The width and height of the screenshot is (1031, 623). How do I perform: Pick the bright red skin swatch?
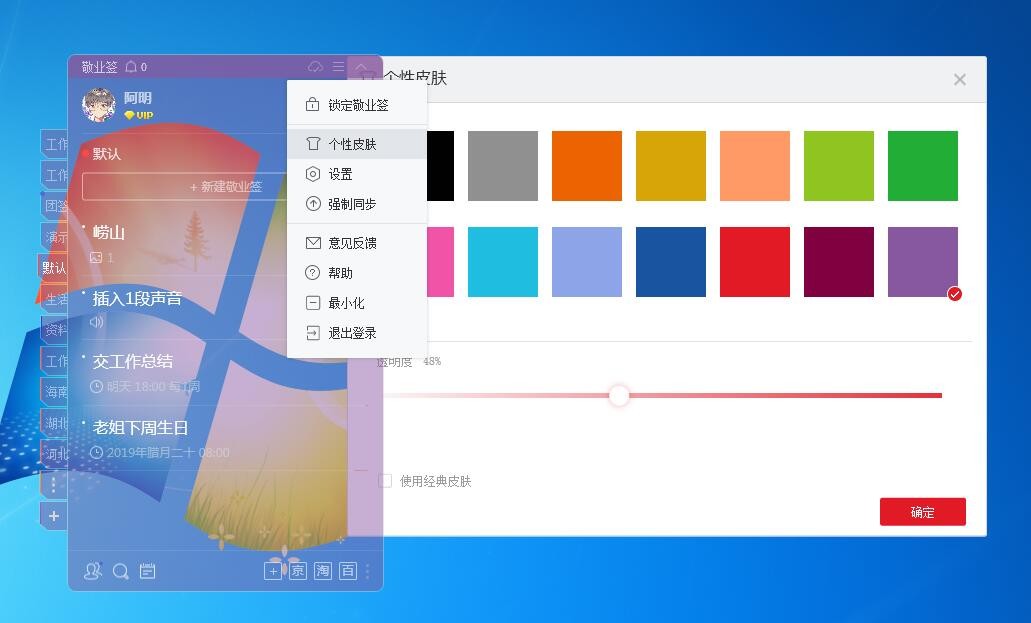click(755, 262)
